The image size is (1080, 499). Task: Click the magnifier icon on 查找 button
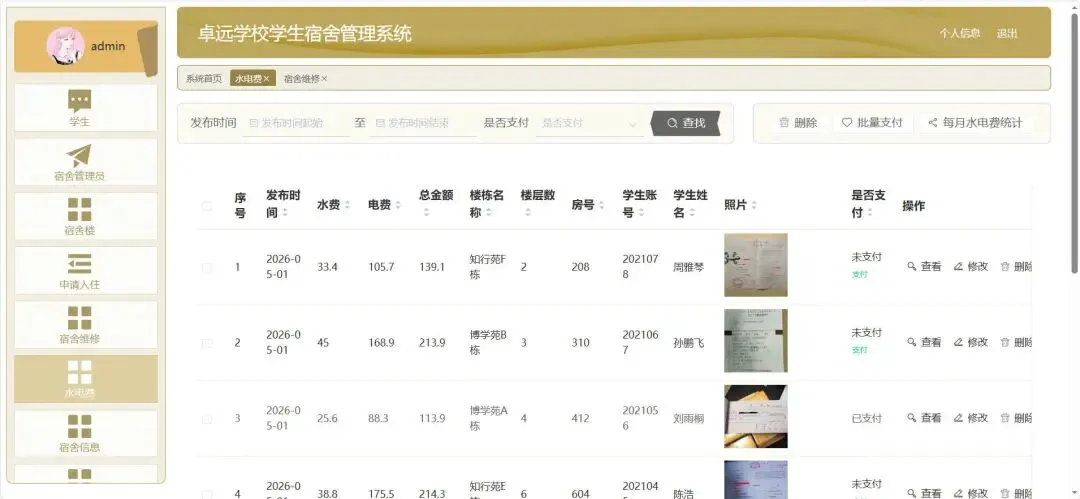pyautogui.click(x=672, y=123)
